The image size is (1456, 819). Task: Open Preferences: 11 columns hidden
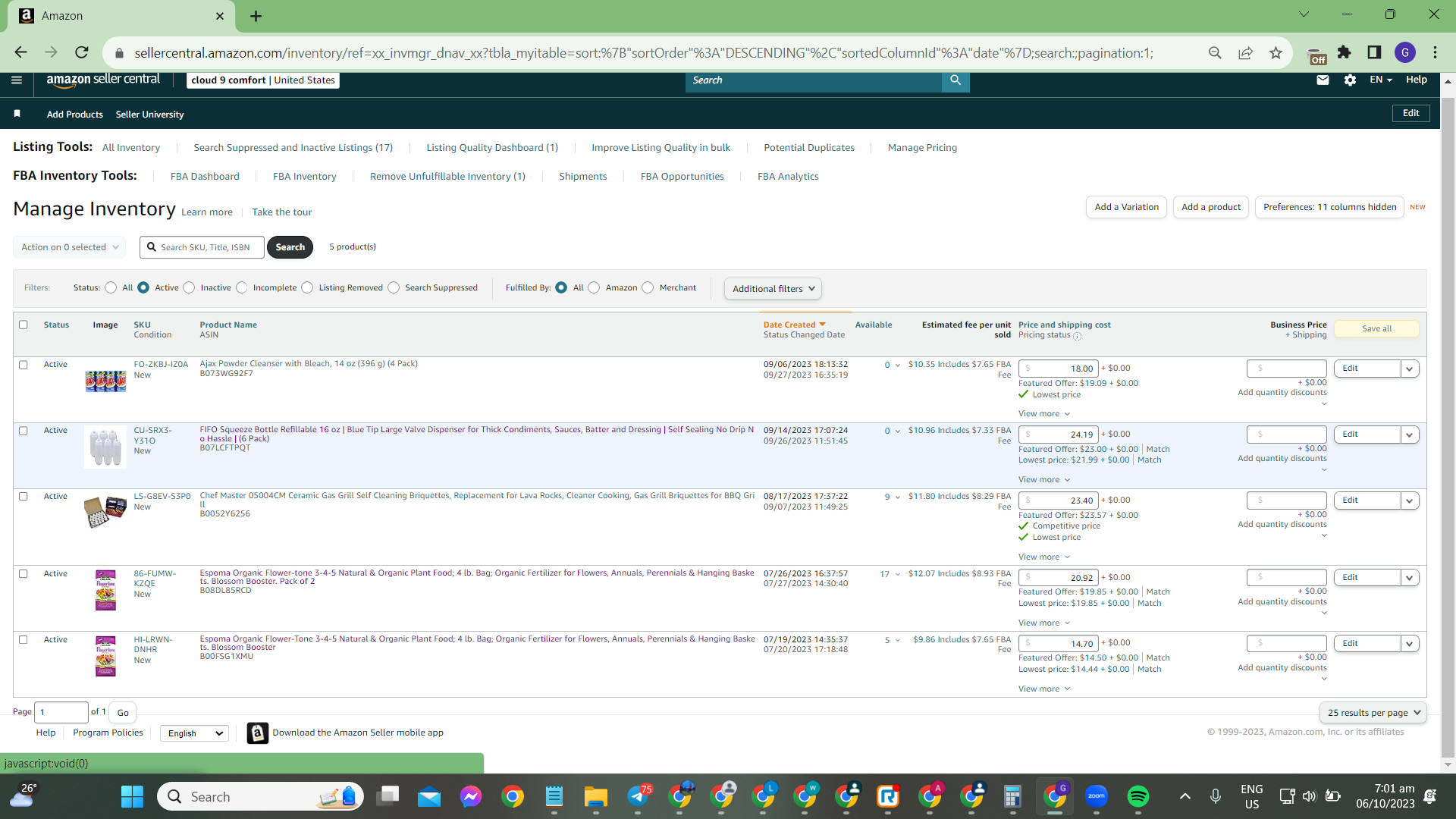[x=1329, y=207]
